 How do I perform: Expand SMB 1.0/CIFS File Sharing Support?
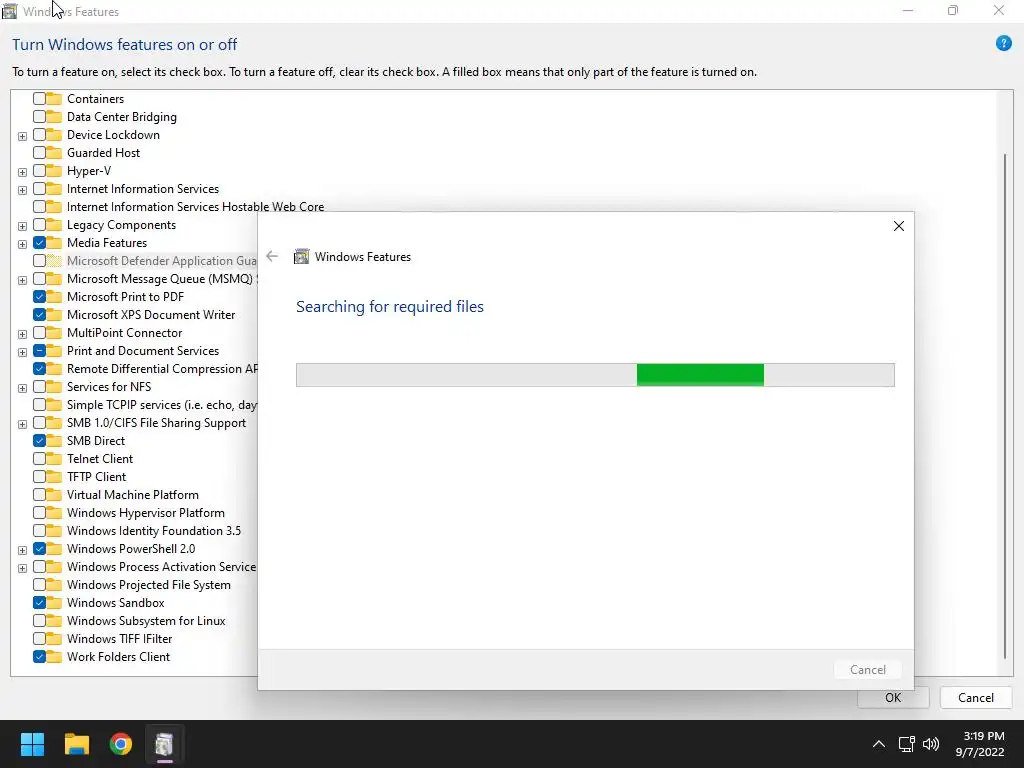(22, 424)
